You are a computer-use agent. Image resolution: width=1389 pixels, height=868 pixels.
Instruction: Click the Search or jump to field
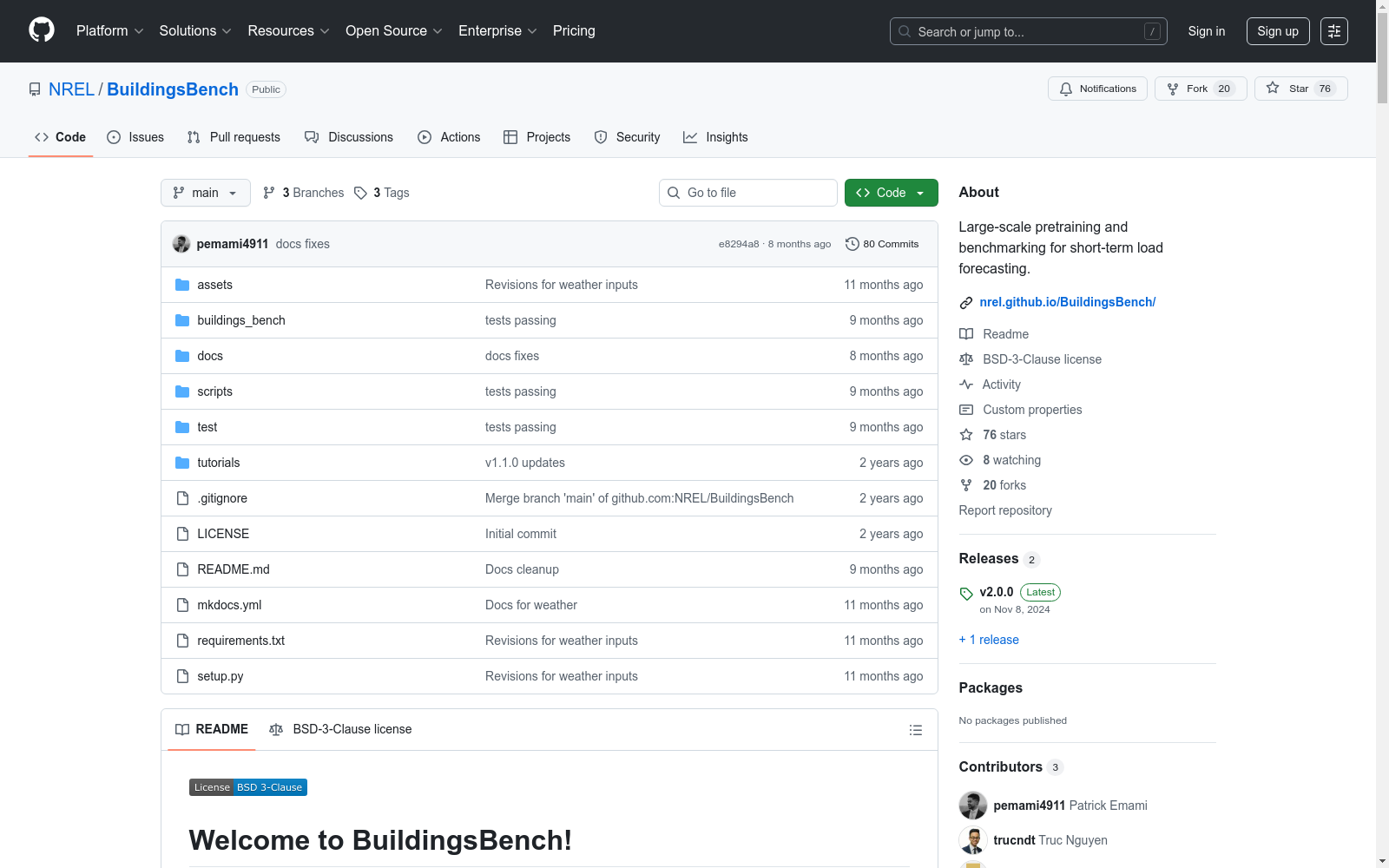[x=1029, y=31]
